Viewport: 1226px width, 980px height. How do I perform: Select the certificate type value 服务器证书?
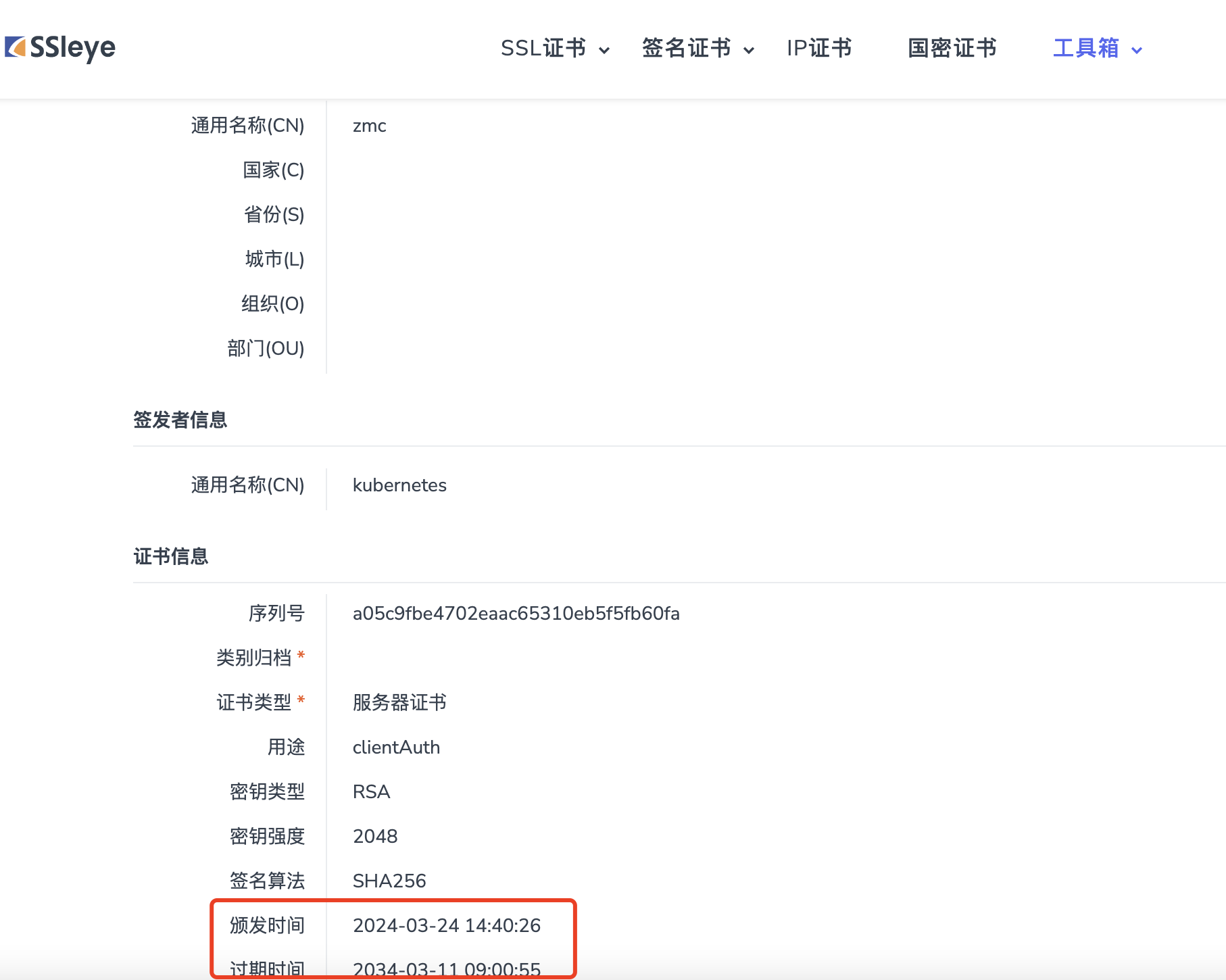[x=399, y=703]
